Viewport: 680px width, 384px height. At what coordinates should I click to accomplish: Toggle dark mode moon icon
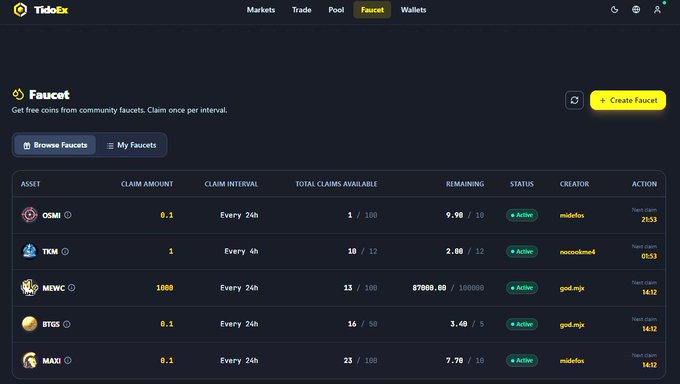click(x=615, y=10)
